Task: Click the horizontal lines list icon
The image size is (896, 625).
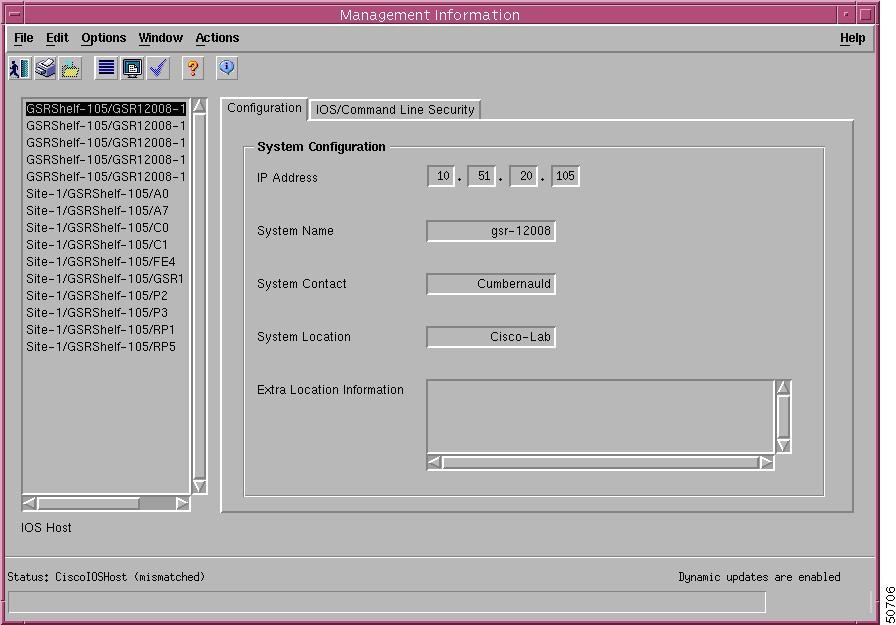Action: coord(106,69)
